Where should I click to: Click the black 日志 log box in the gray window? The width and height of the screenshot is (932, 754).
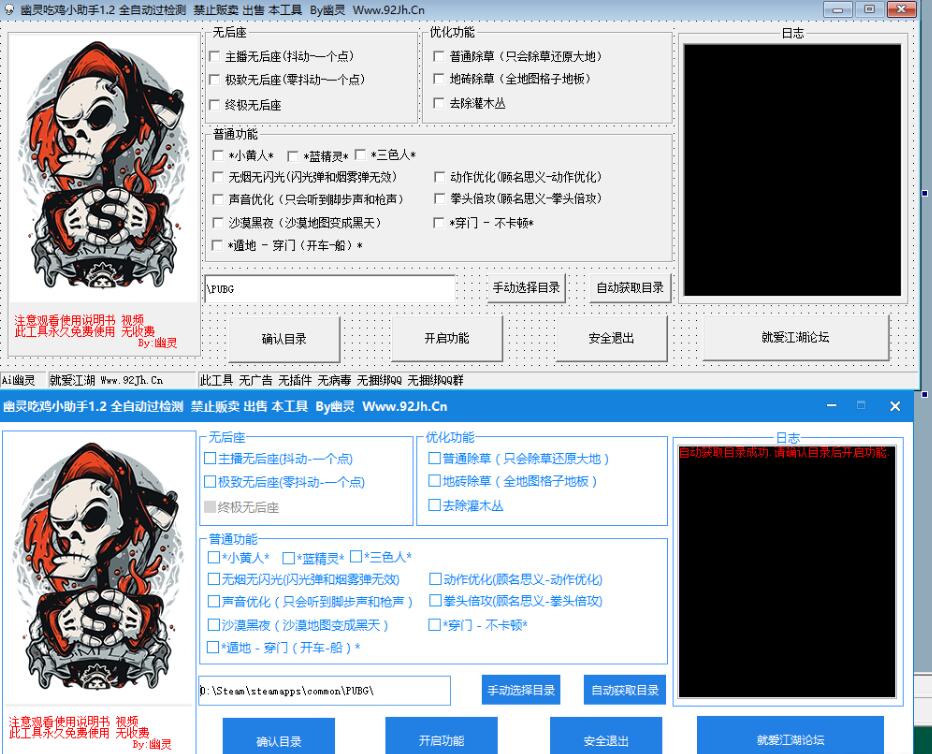pyautogui.click(x=792, y=170)
